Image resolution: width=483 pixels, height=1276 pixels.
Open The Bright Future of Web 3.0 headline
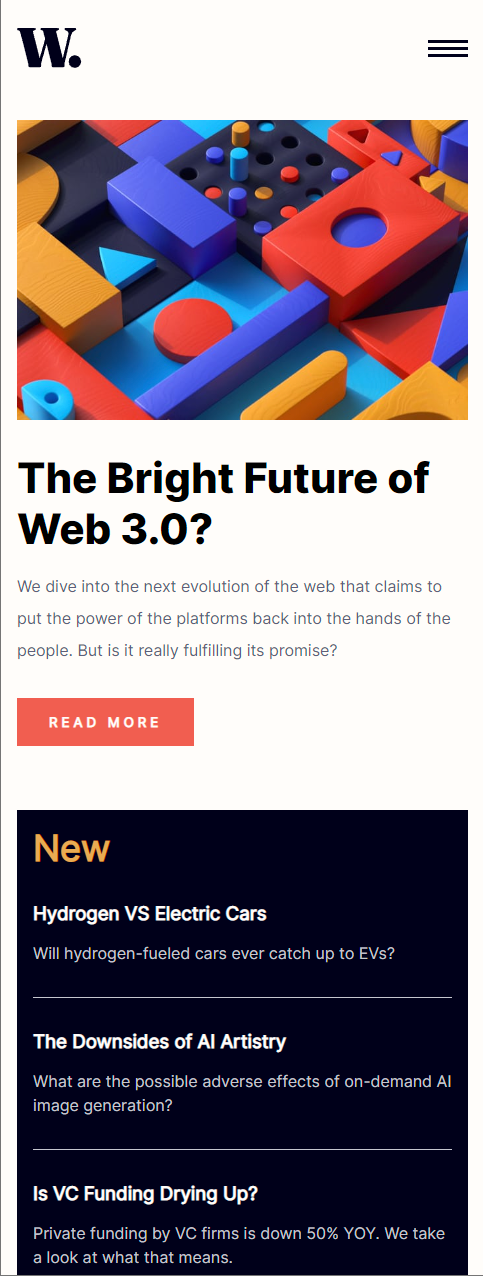coord(223,503)
